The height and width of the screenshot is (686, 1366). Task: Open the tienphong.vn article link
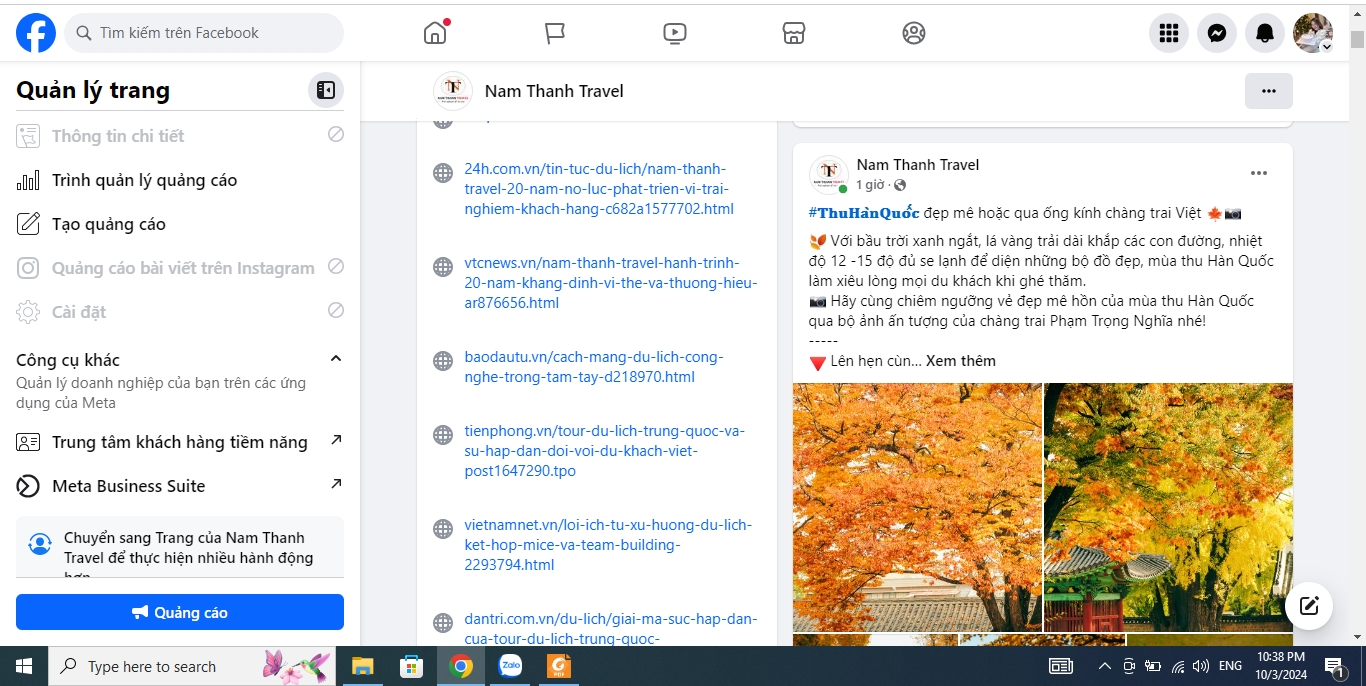[604, 451]
